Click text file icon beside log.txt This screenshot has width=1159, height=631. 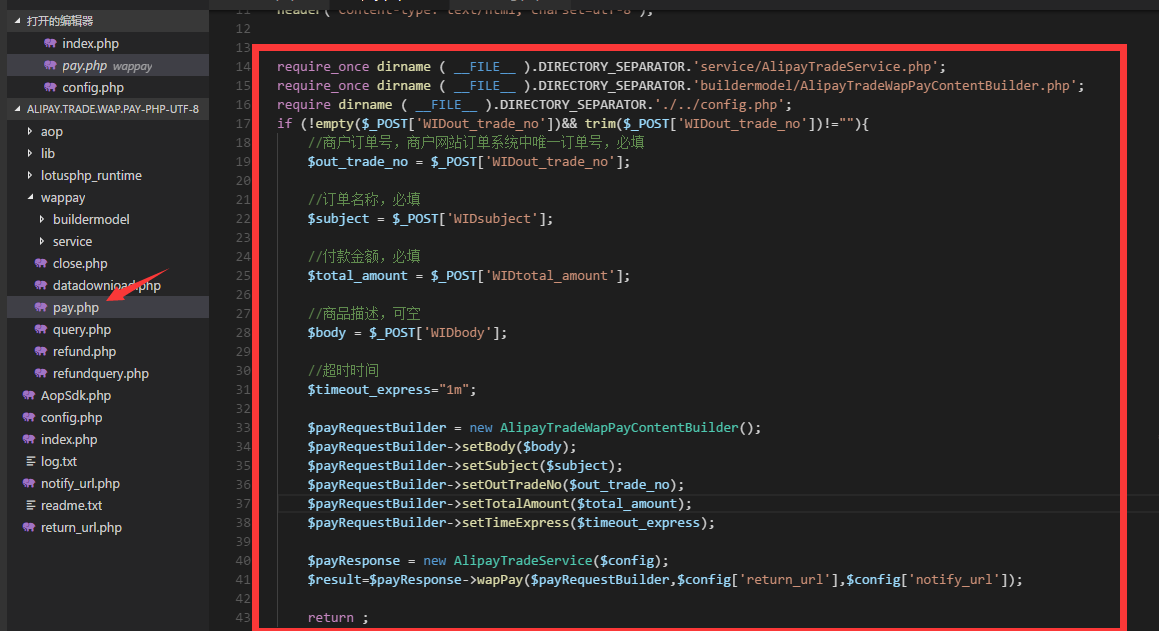[30, 461]
